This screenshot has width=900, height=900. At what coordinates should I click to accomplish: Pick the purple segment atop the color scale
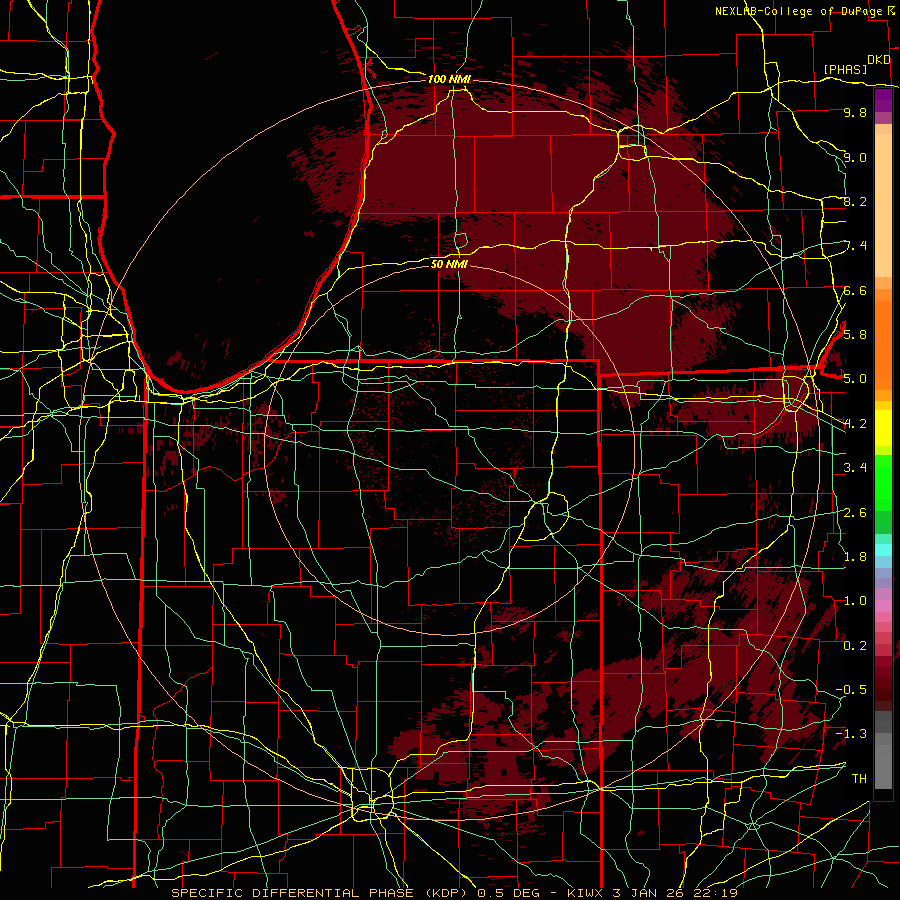[883, 100]
